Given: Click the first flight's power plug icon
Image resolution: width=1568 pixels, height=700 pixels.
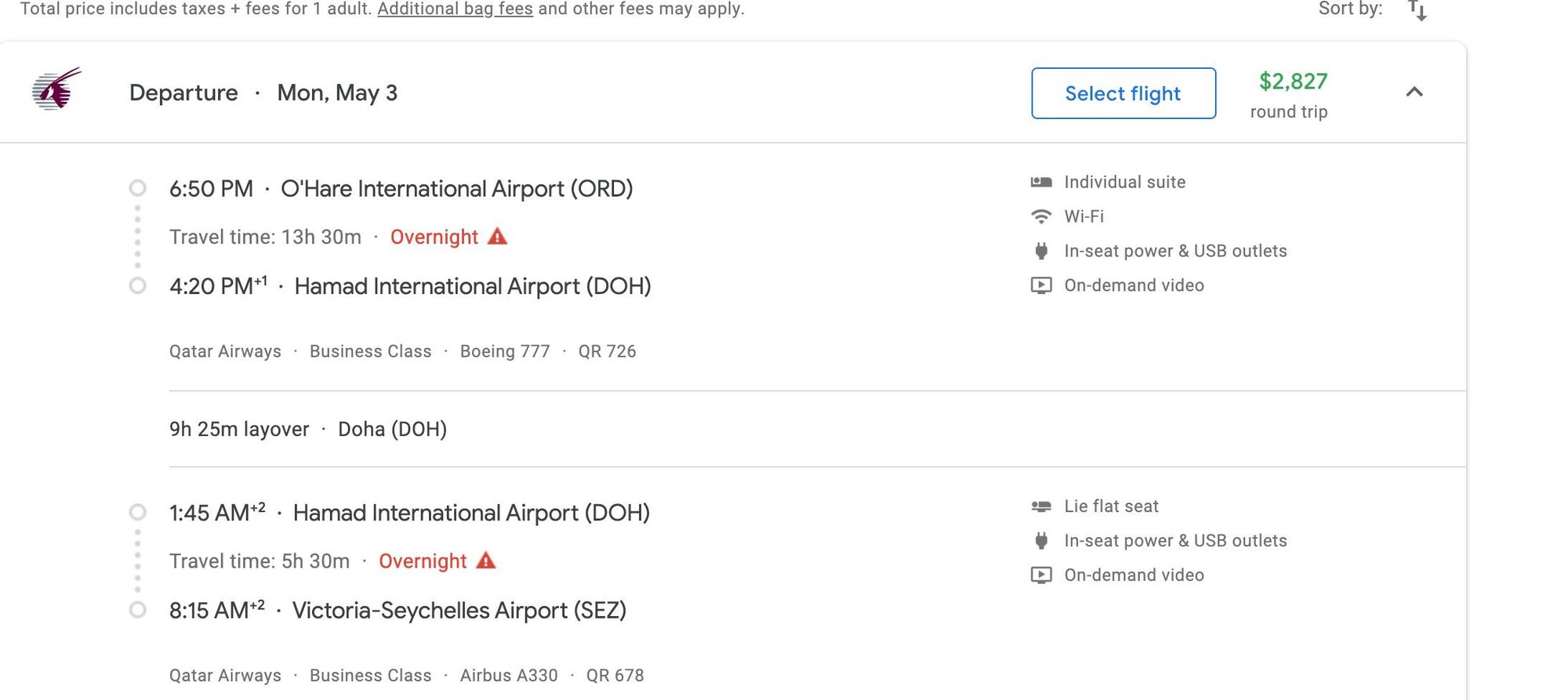Looking at the screenshot, I should [x=1041, y=251].
